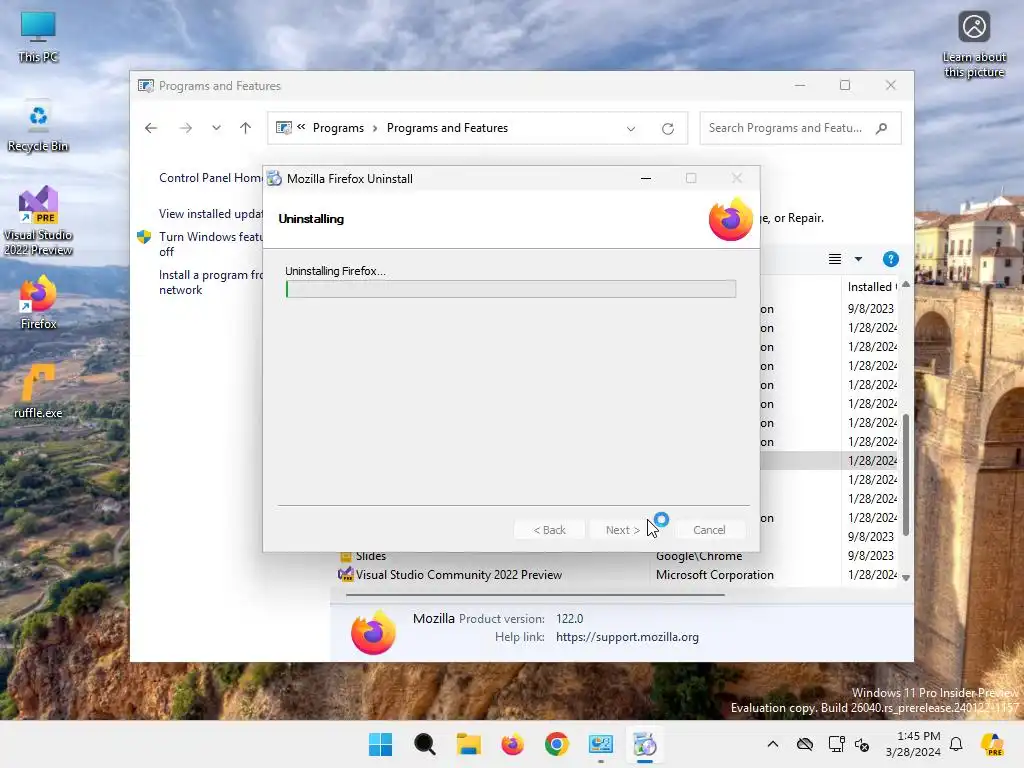Open recent locations chevron next to forward arrow
The height and width of the screenshot is (768, 1024).
click(216, 128)
